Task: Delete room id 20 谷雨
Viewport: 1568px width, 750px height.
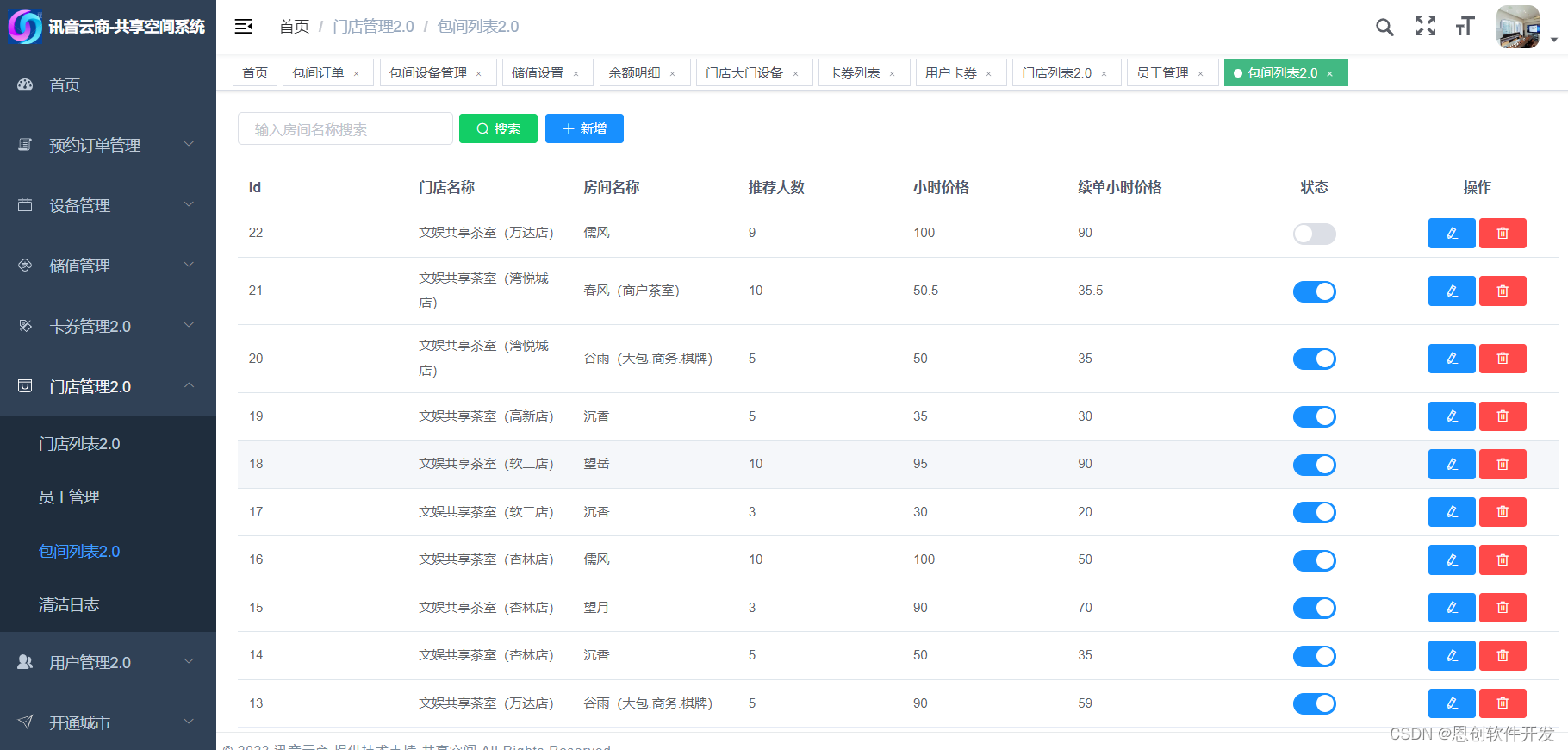Action: (x=1503, y=359)
